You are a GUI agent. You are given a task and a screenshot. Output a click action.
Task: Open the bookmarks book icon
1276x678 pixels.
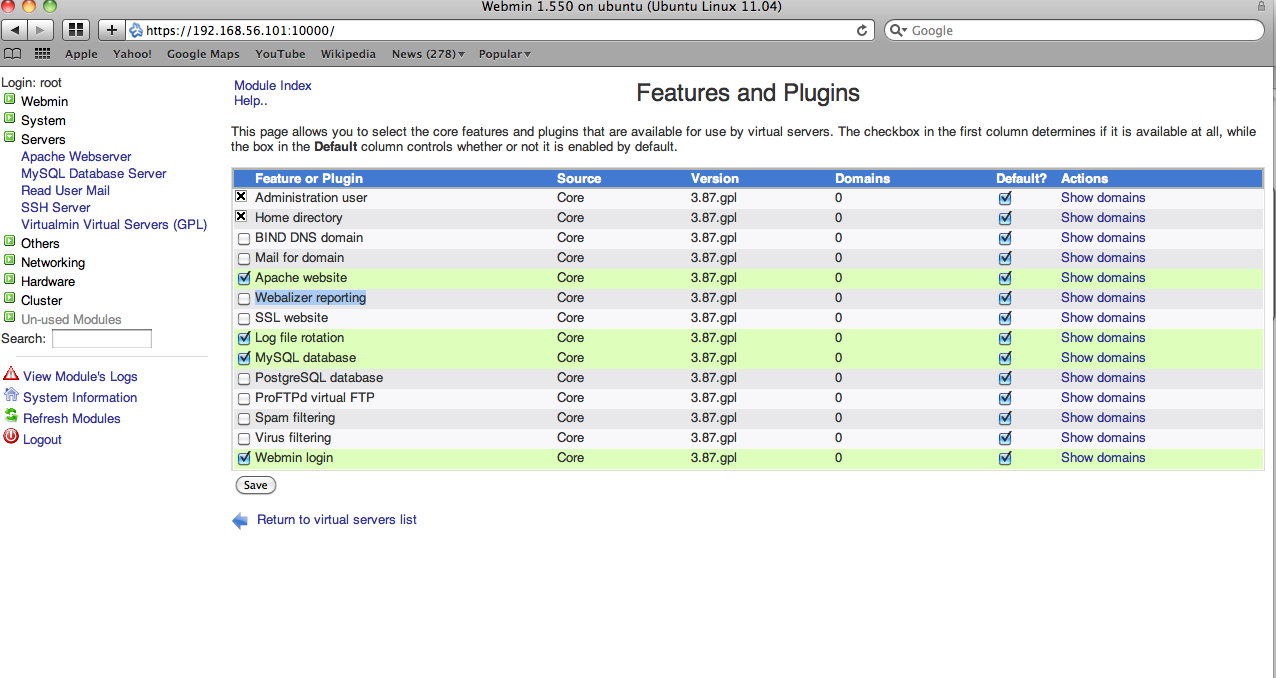(13, 54)
